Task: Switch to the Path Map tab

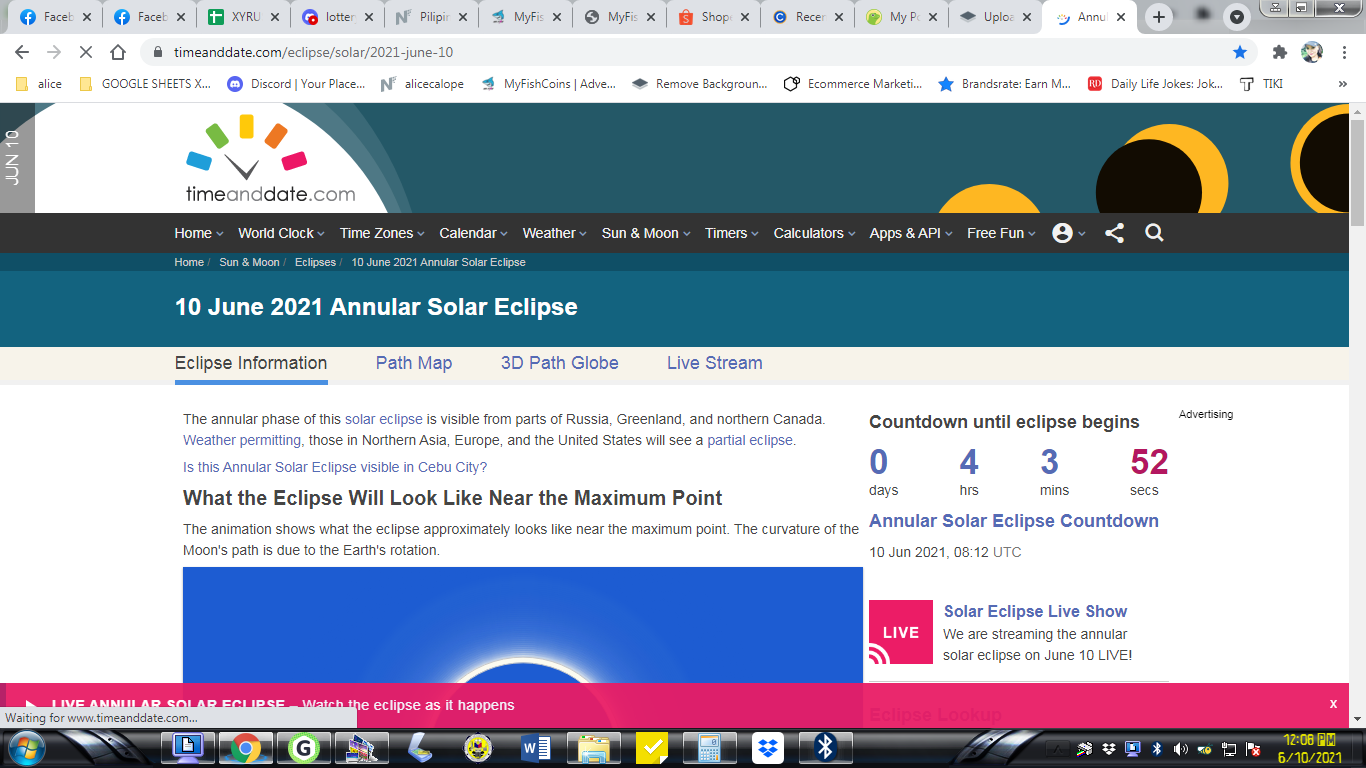Action: pos(414,363)
